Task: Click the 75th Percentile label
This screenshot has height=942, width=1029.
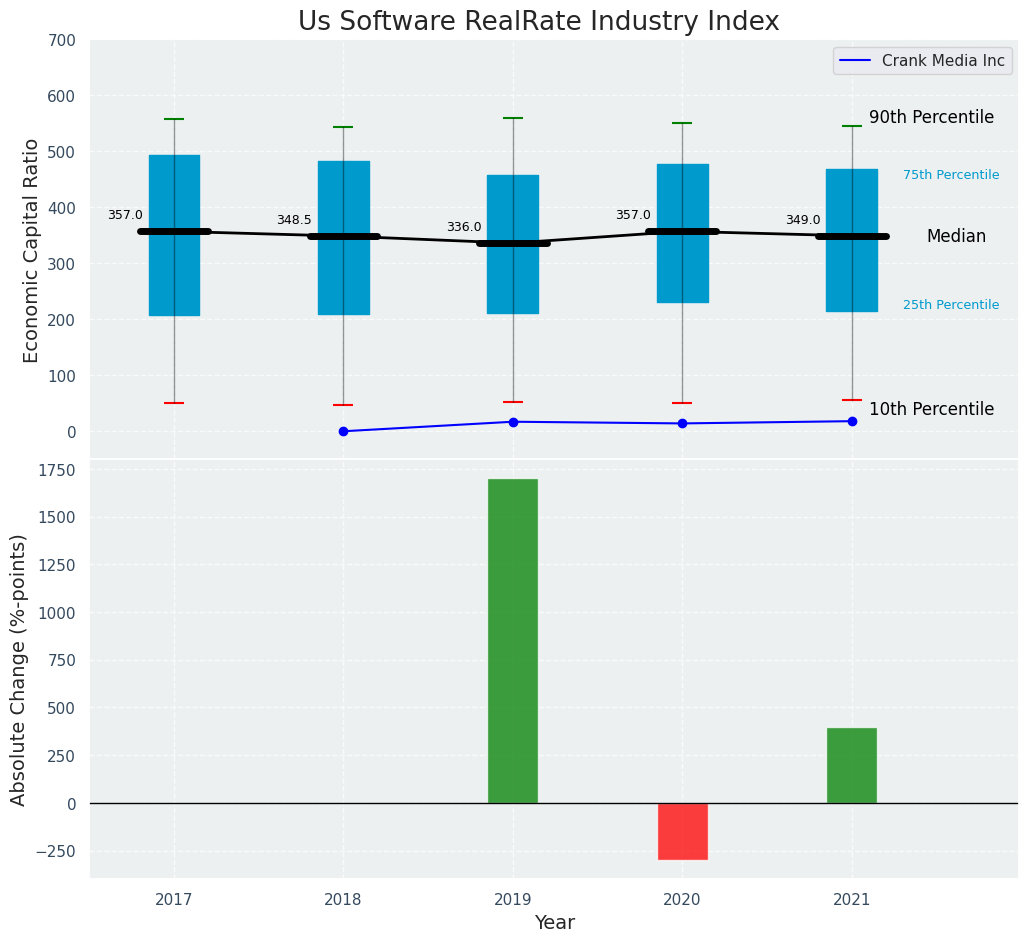Action: click(x=950, y=175)
